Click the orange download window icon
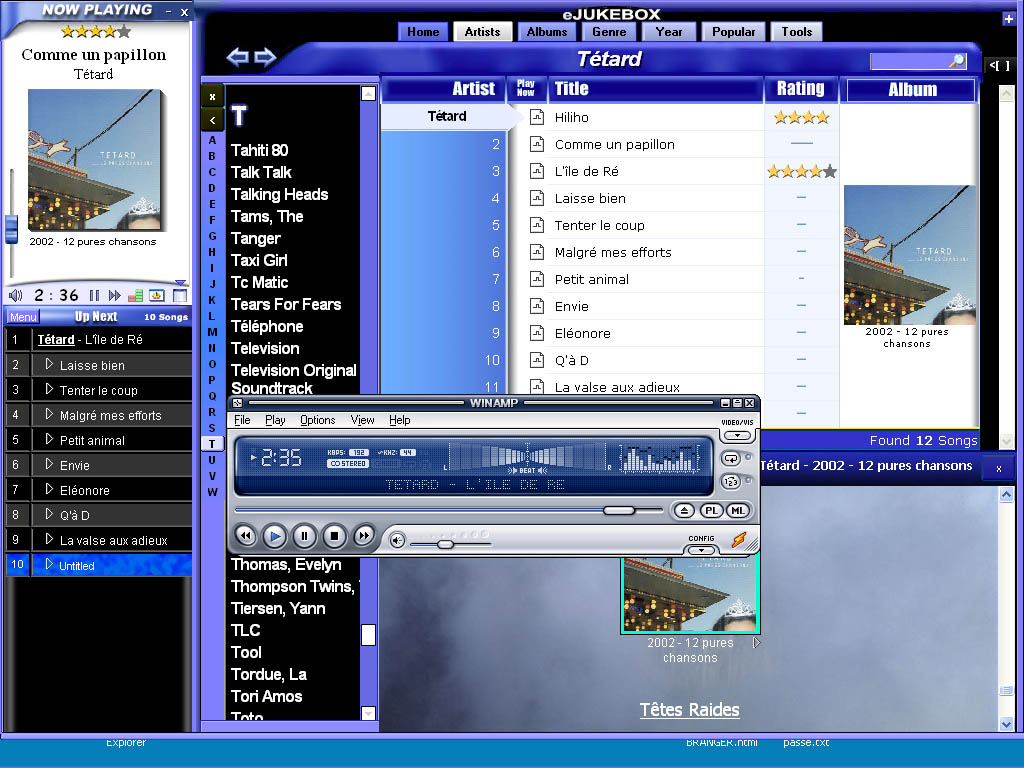 pos(157,295)
